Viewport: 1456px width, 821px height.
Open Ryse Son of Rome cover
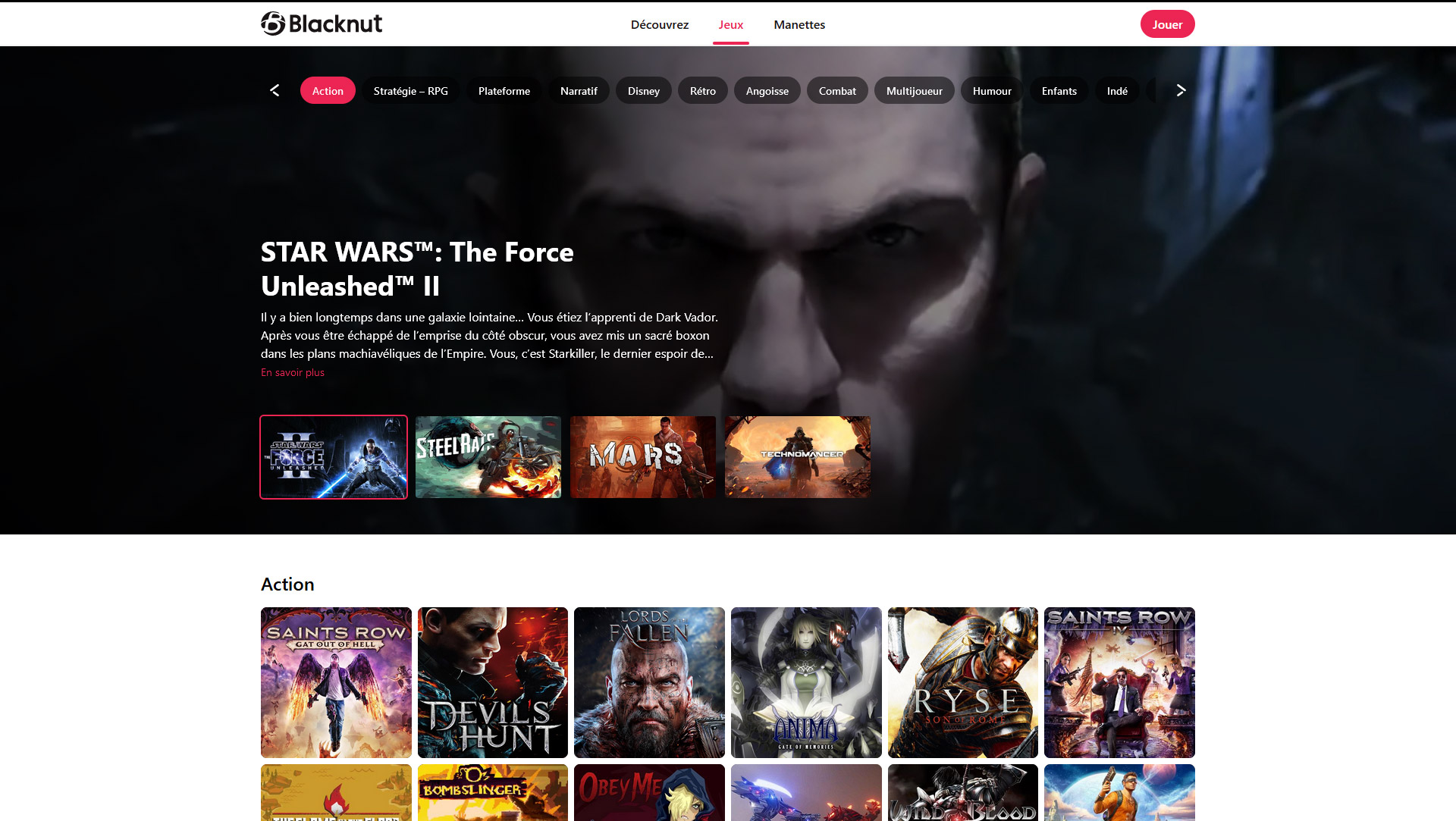point(962,682)
